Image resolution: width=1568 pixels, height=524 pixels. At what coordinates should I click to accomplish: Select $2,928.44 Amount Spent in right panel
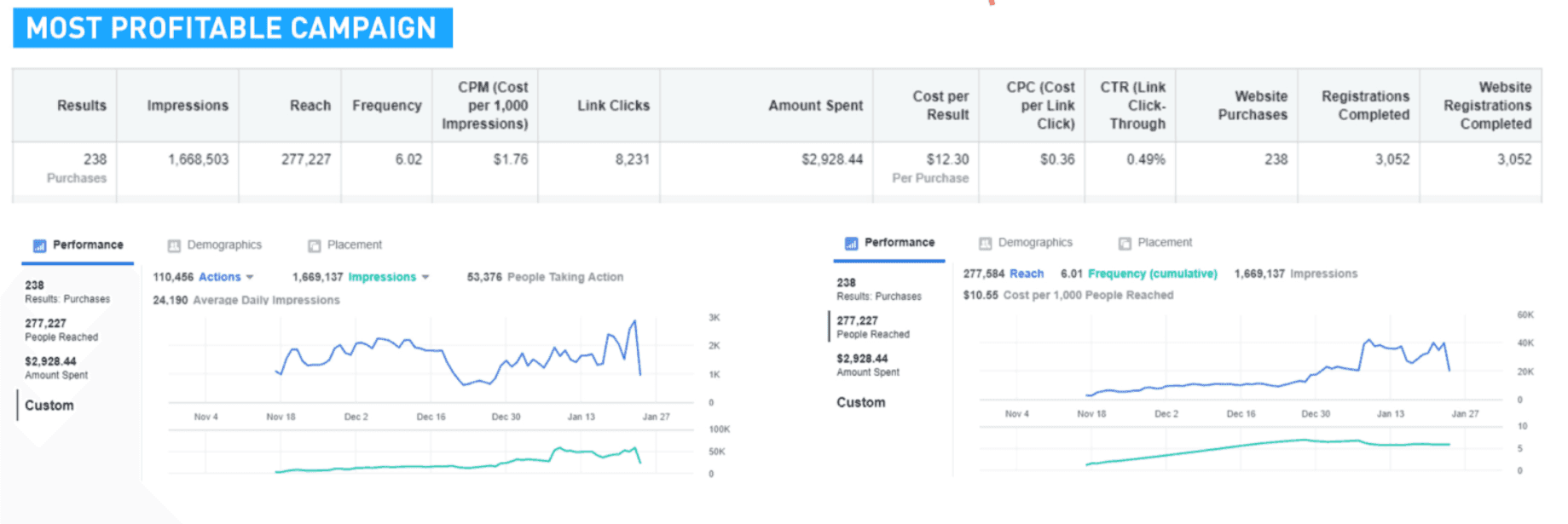tap(868, 365)
